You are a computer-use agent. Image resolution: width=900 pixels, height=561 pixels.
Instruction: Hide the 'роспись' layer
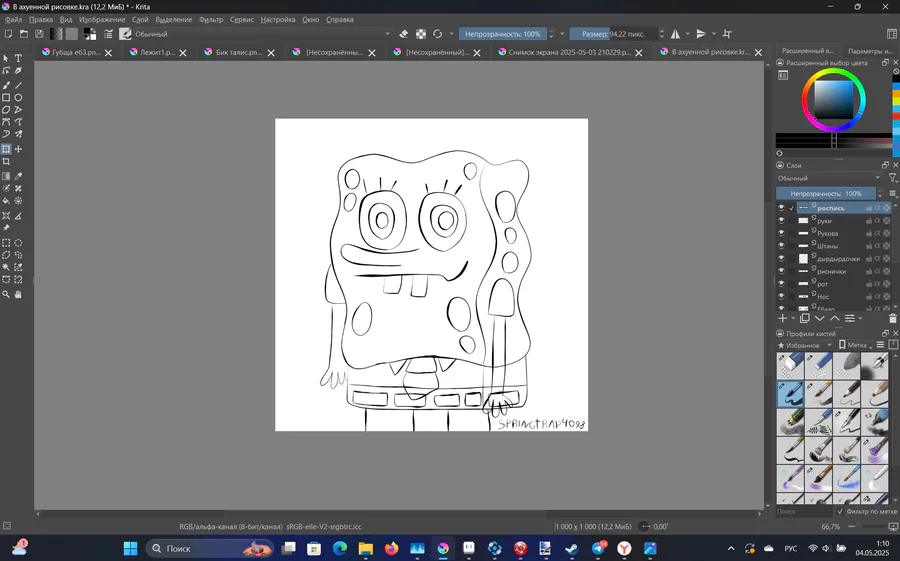click(x=781, y=208)
